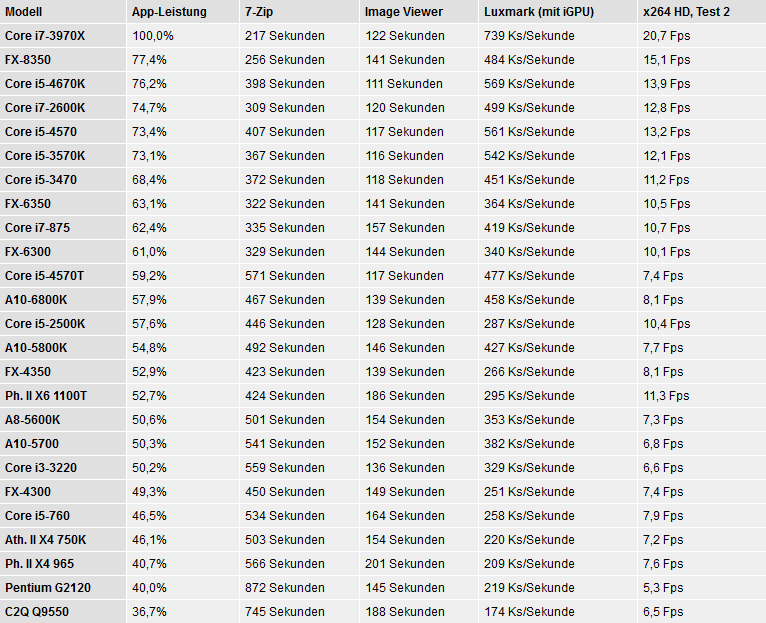Viewport: 766px width, 623px height.
Task: Click the Core i5-4670K model name
Action: (45, 84)
